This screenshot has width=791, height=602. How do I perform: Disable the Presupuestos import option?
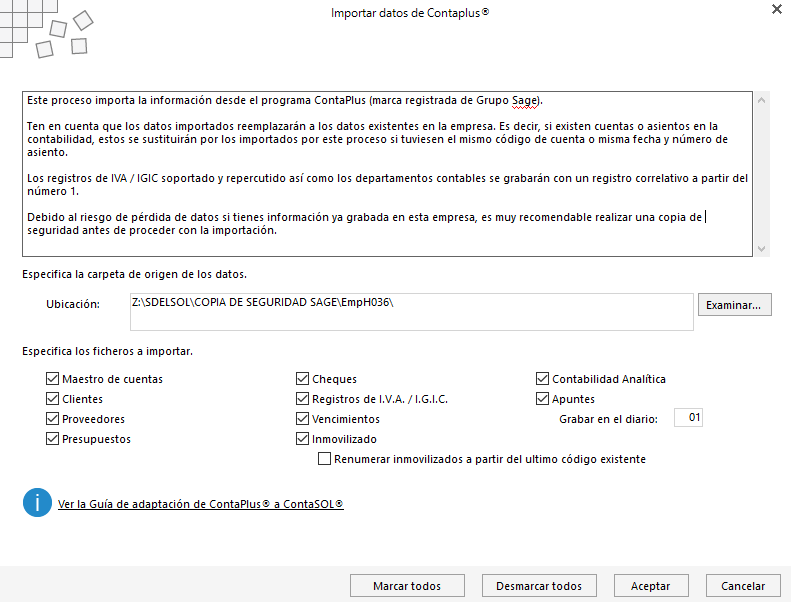coord(52,439)
